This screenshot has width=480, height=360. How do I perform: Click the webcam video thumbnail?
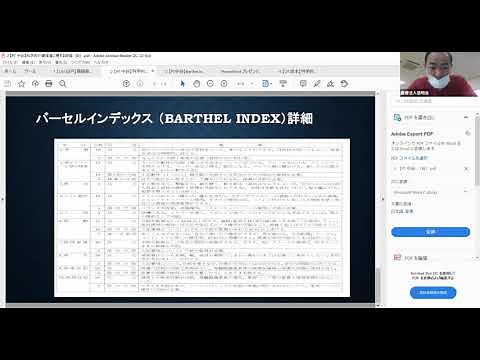[x=440, y=74]
